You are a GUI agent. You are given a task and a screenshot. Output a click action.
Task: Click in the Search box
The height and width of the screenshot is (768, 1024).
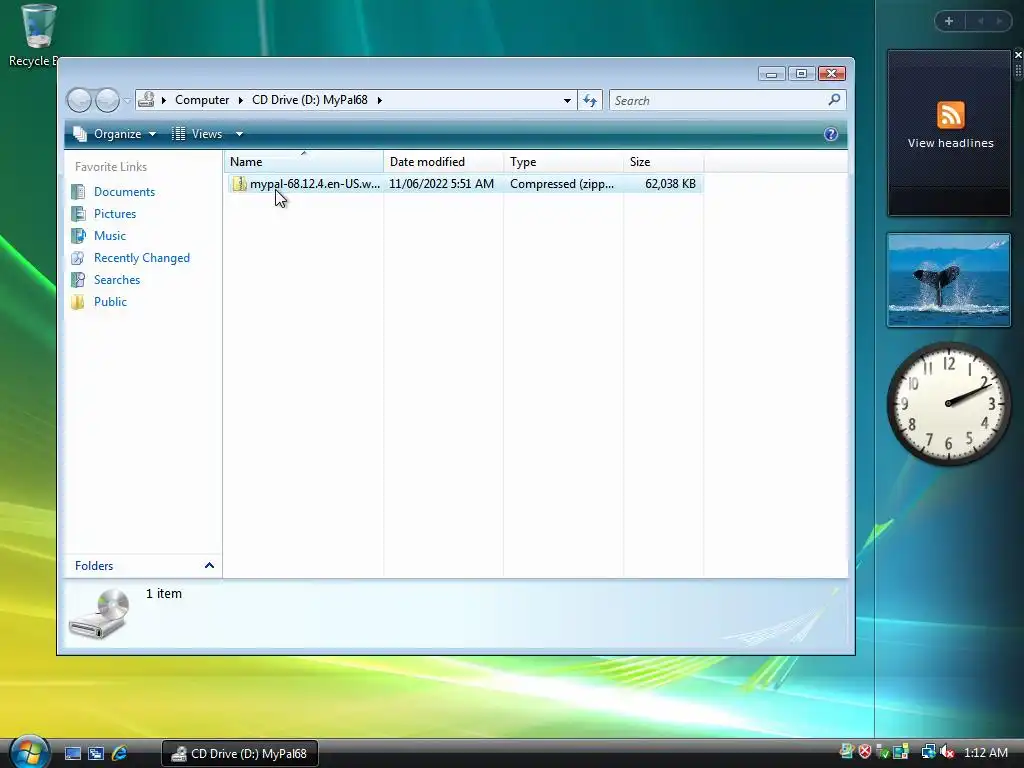[x=718, y=101]
